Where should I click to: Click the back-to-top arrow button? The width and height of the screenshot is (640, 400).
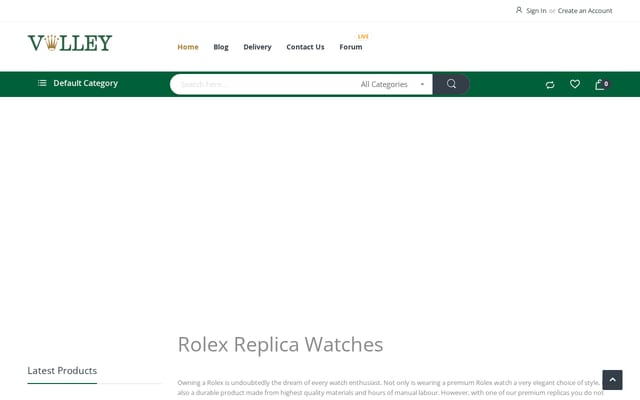[x=612, y=380]
